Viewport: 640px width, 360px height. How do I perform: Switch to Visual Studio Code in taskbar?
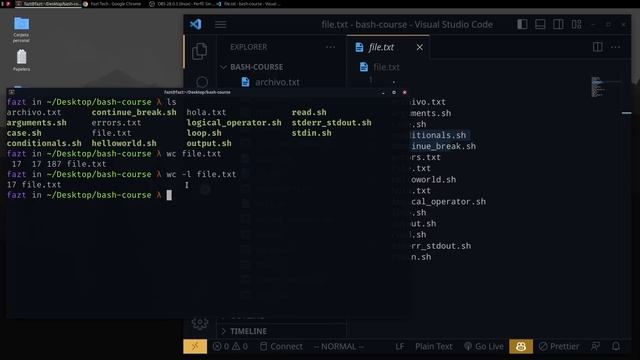[x=249, y=4]
